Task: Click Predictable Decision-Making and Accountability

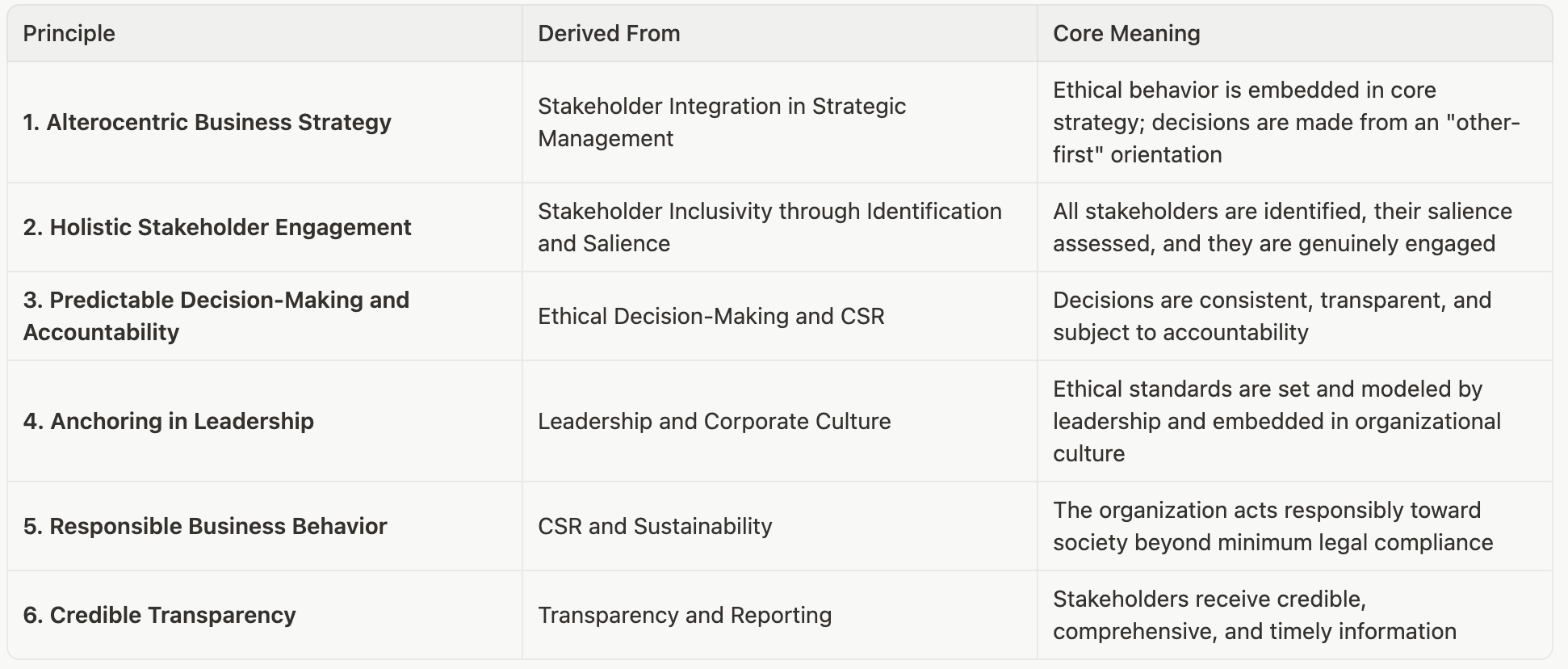Action: [216, 316]
